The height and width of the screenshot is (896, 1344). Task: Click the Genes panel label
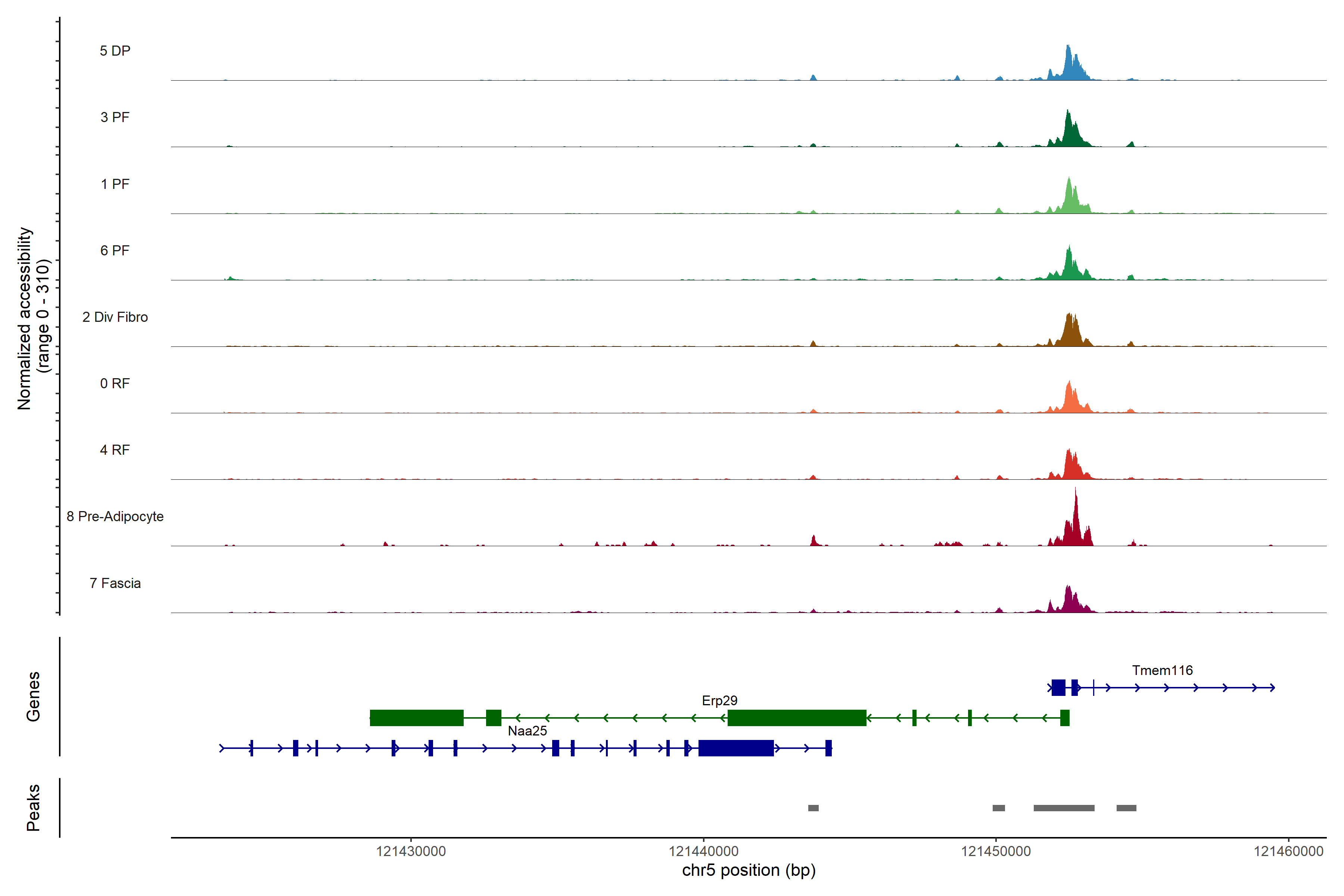coord(33,697)
